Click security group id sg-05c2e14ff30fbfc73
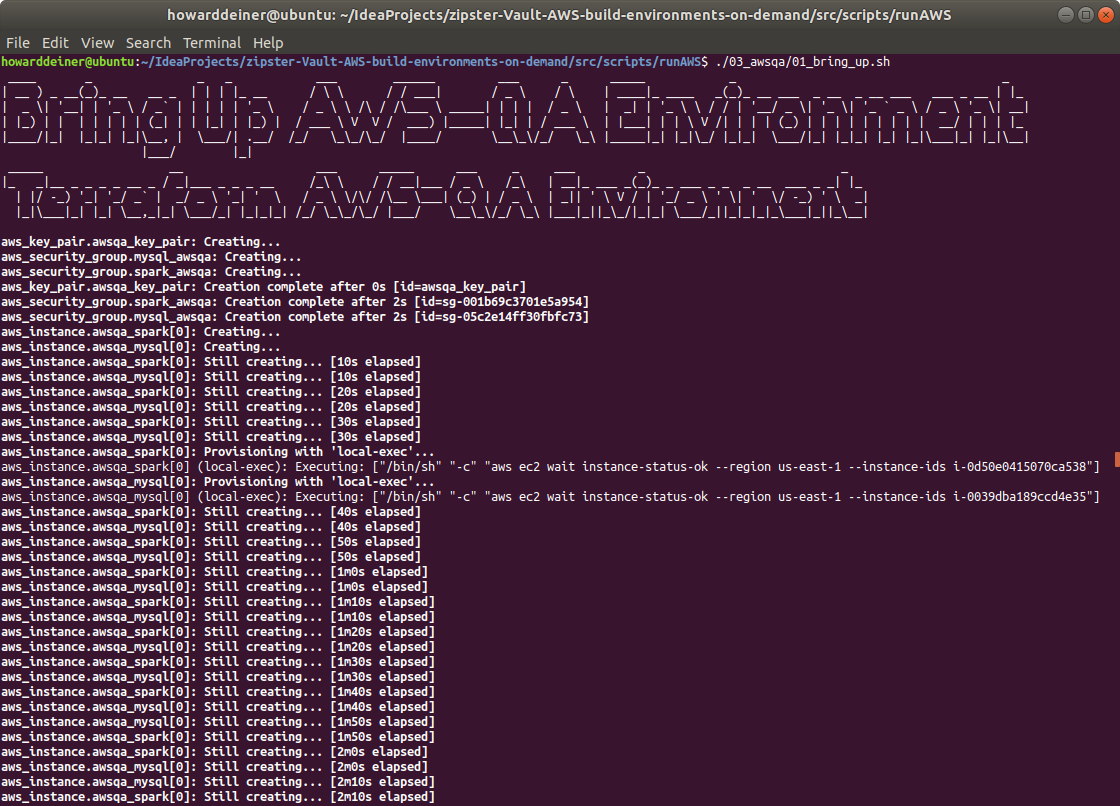Viewport: 1120px width, 806px height. coord(501,317)
